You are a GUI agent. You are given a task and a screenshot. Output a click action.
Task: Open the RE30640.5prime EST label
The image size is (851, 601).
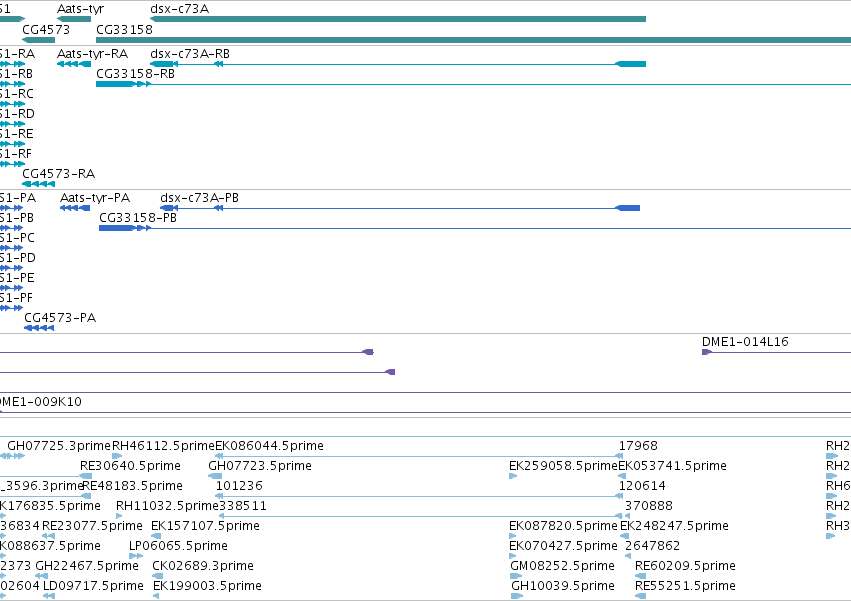pyautogui.click(x=130, y=466)
